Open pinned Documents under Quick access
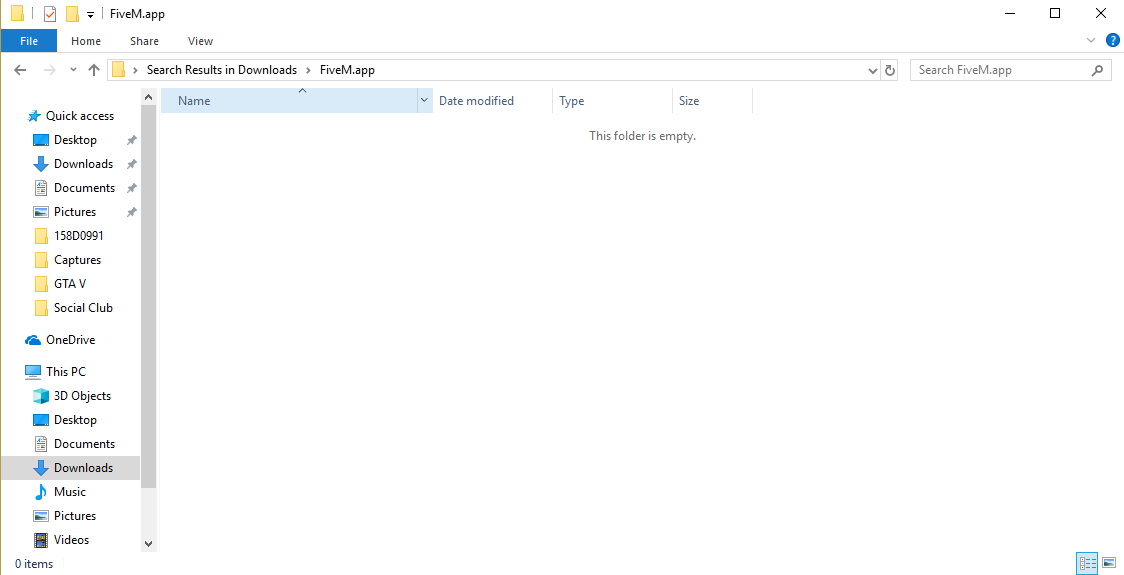1124x575 pixels. [84, 188]
